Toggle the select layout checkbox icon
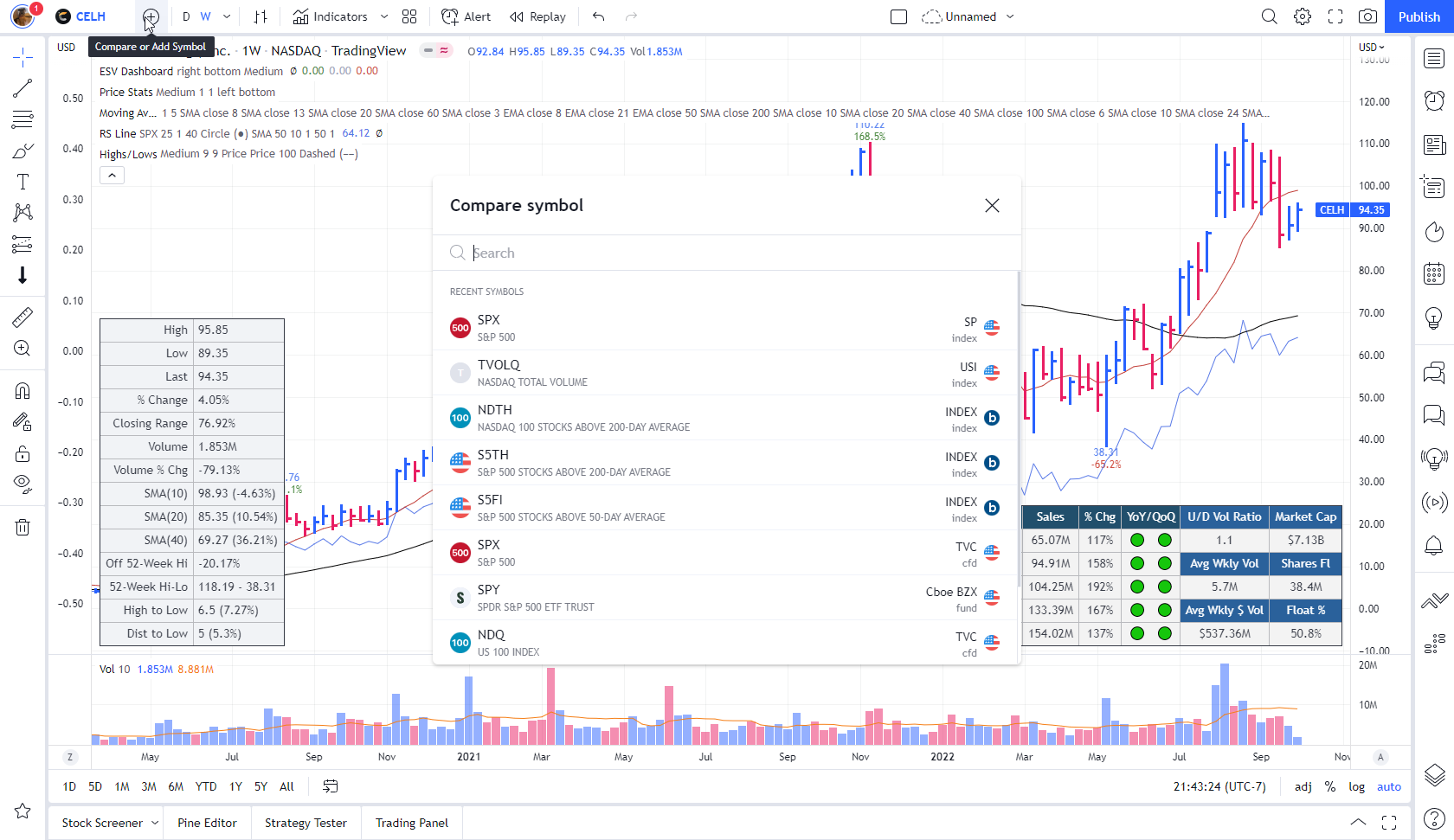 [898, 16]
